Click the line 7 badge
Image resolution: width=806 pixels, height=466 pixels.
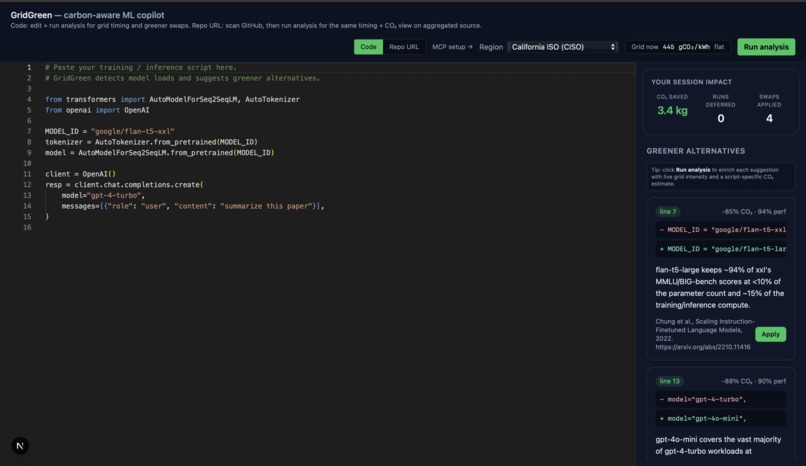pos(668,212)
